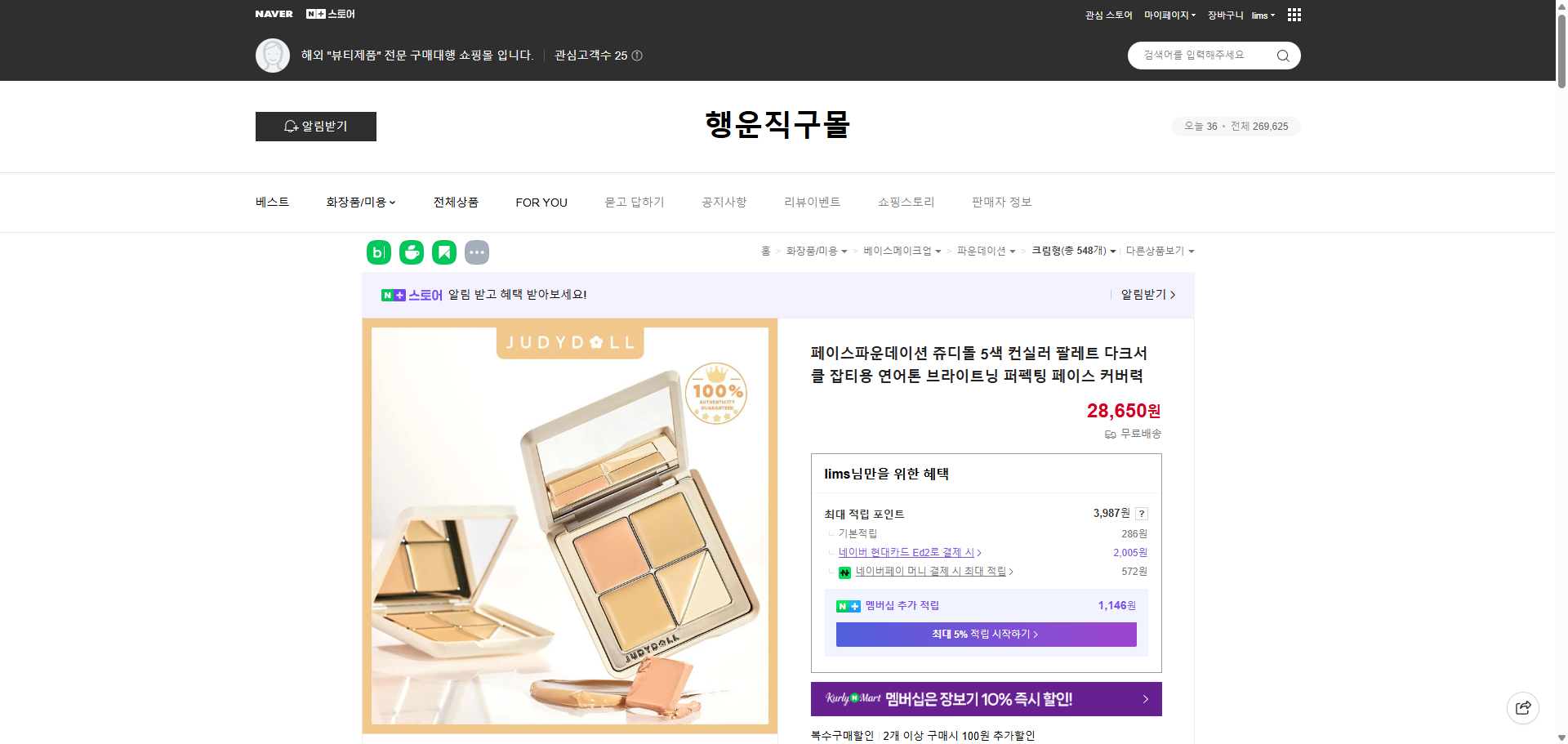Open 최대 5% 적립 시작하기 button
1568x744 pixels.
pyautogui.click(x=985, y=635)
